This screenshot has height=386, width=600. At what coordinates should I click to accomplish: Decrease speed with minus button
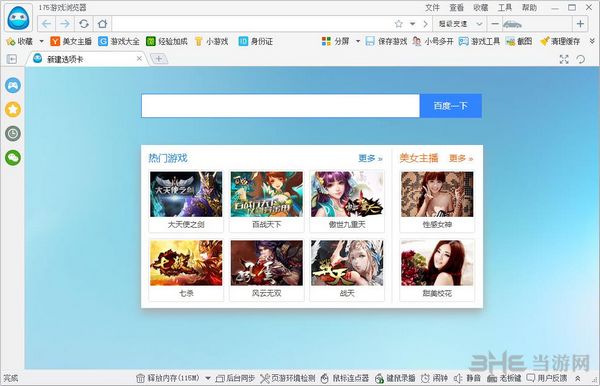click(495, 24)
